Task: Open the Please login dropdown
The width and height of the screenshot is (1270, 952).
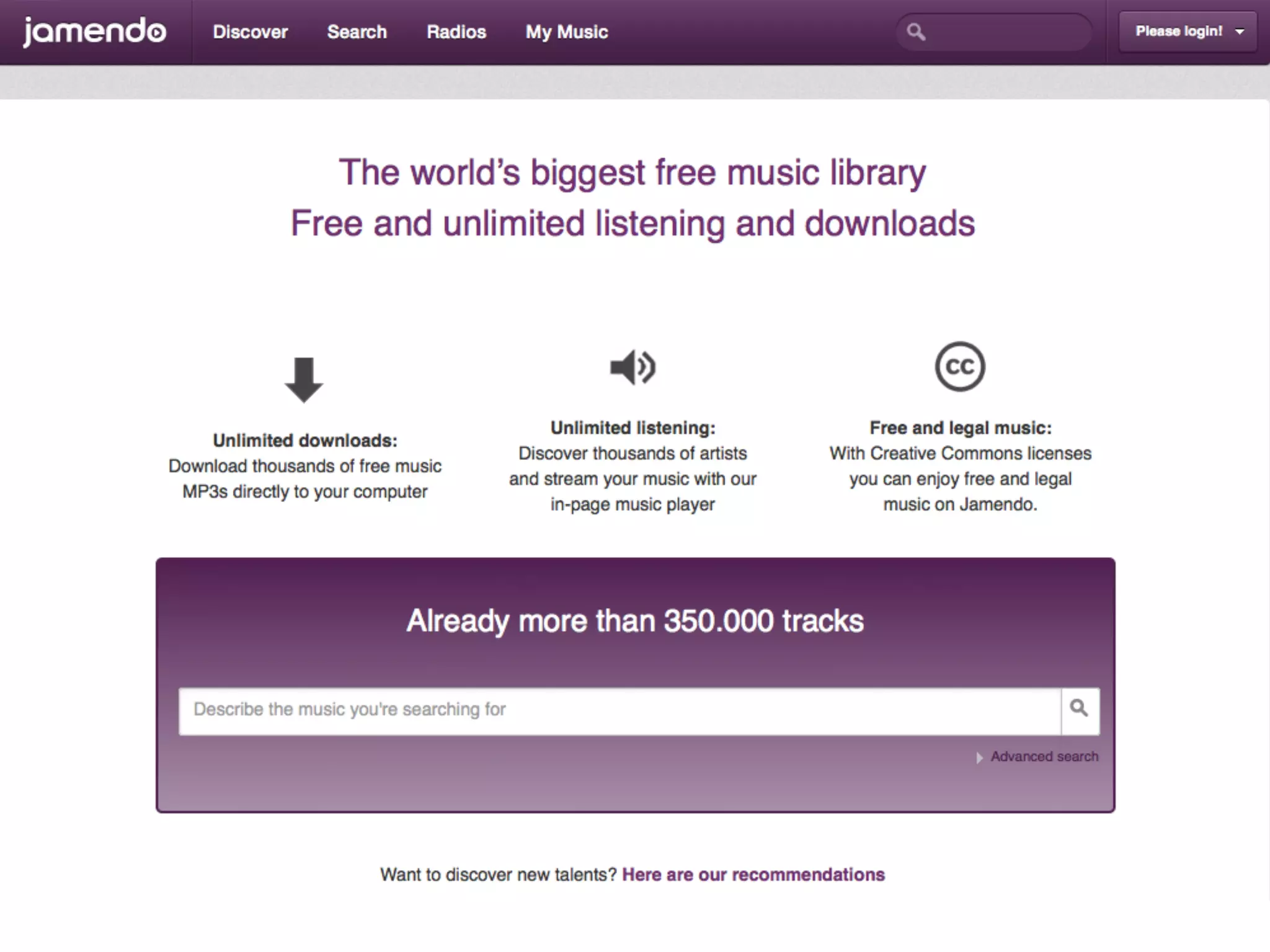Action: pos(1178,32)
